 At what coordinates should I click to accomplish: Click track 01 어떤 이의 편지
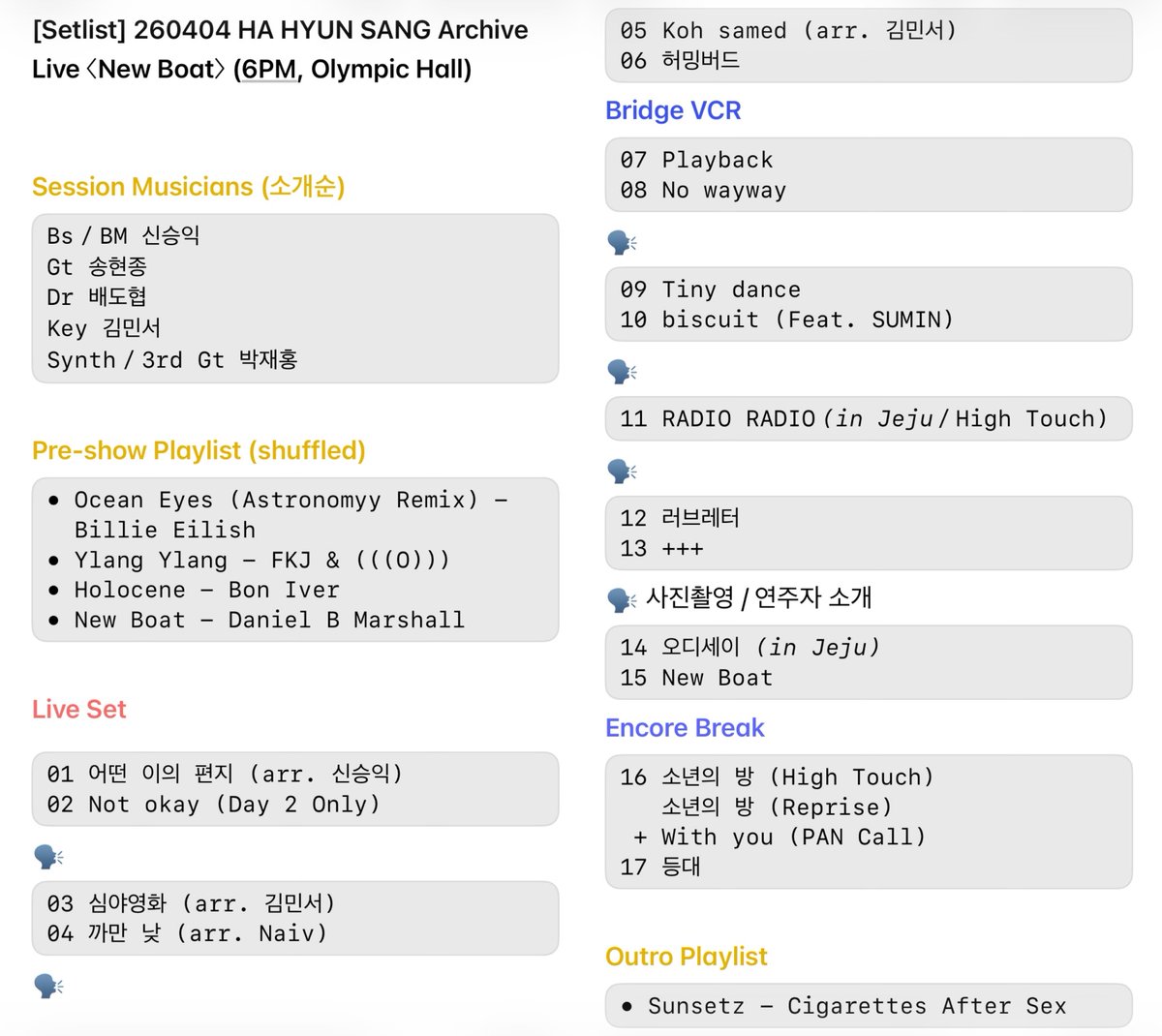click(x=225, y=774)
